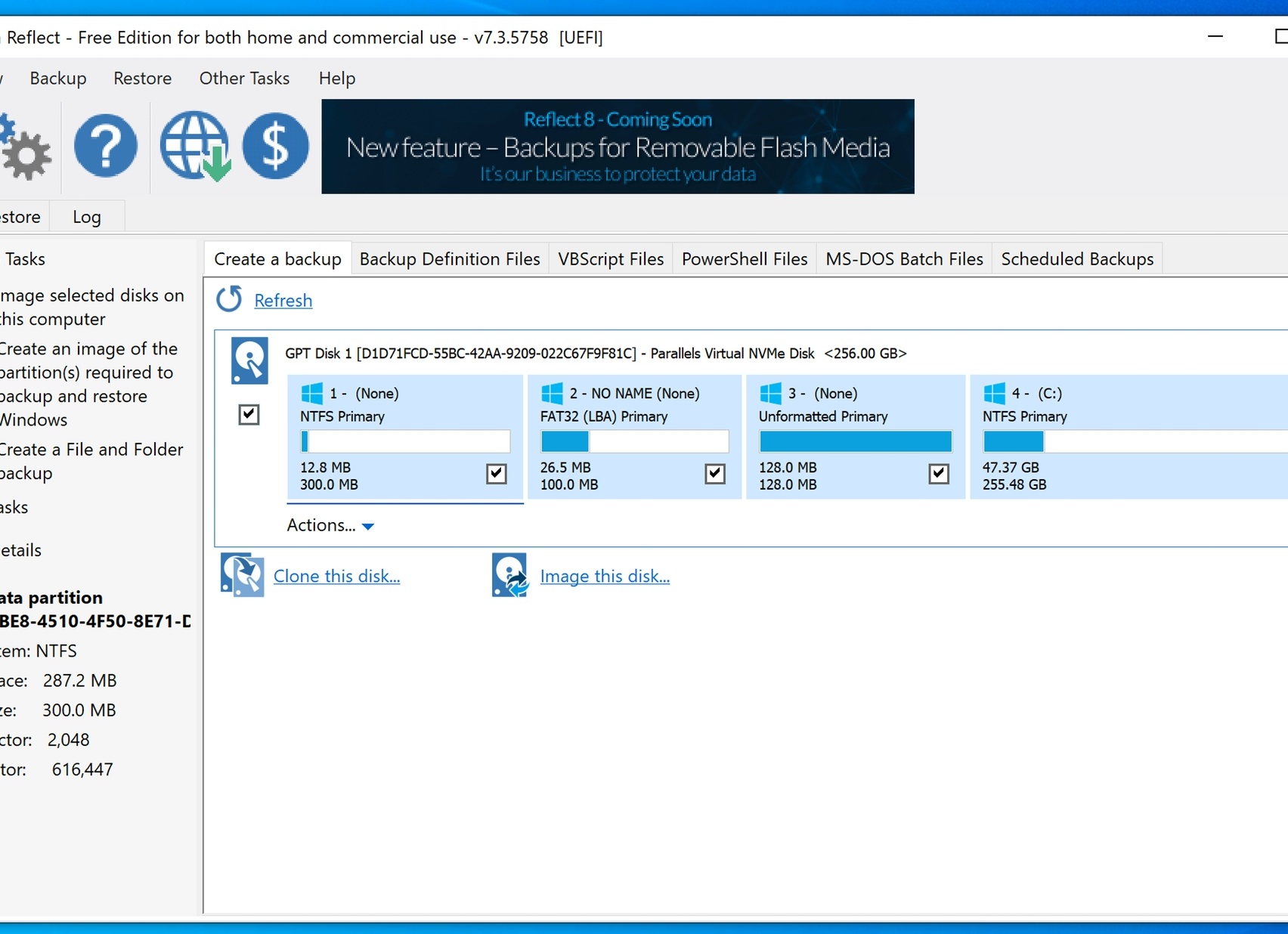Viewport: 1288px width, 934px height.
Task: Click the '4 - (C:)' partition title
Action: point(1037,394)
